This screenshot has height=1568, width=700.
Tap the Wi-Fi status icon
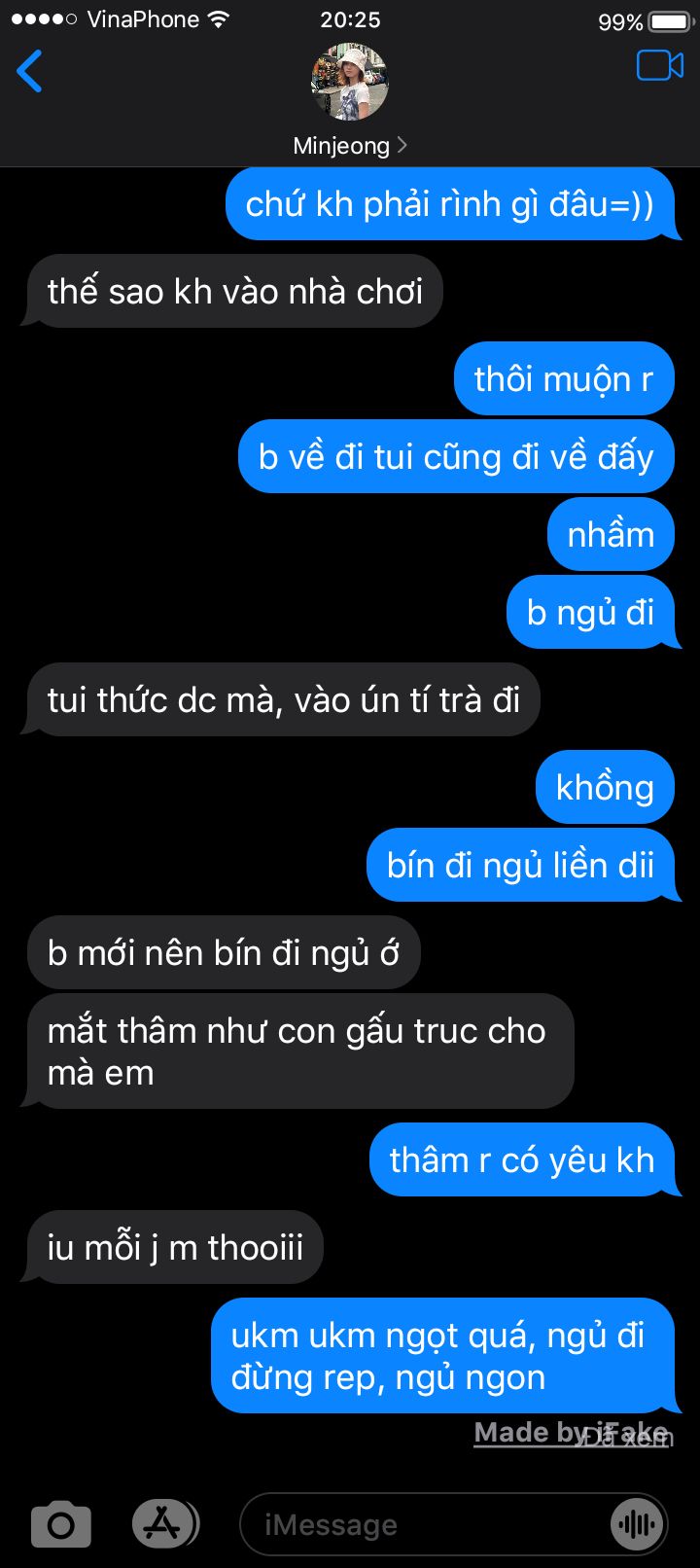click(x=219, y=19)
